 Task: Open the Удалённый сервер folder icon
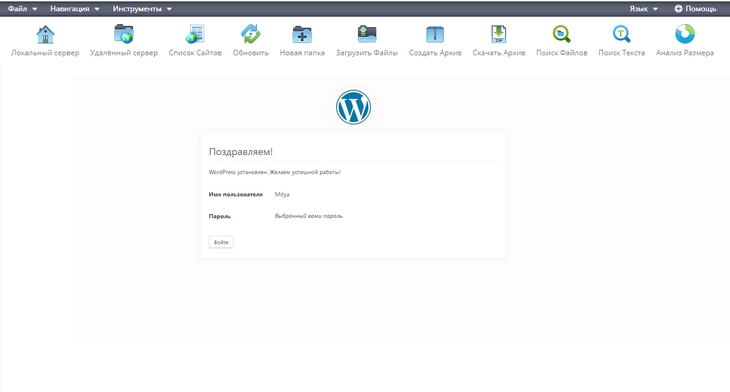point(124,34)
